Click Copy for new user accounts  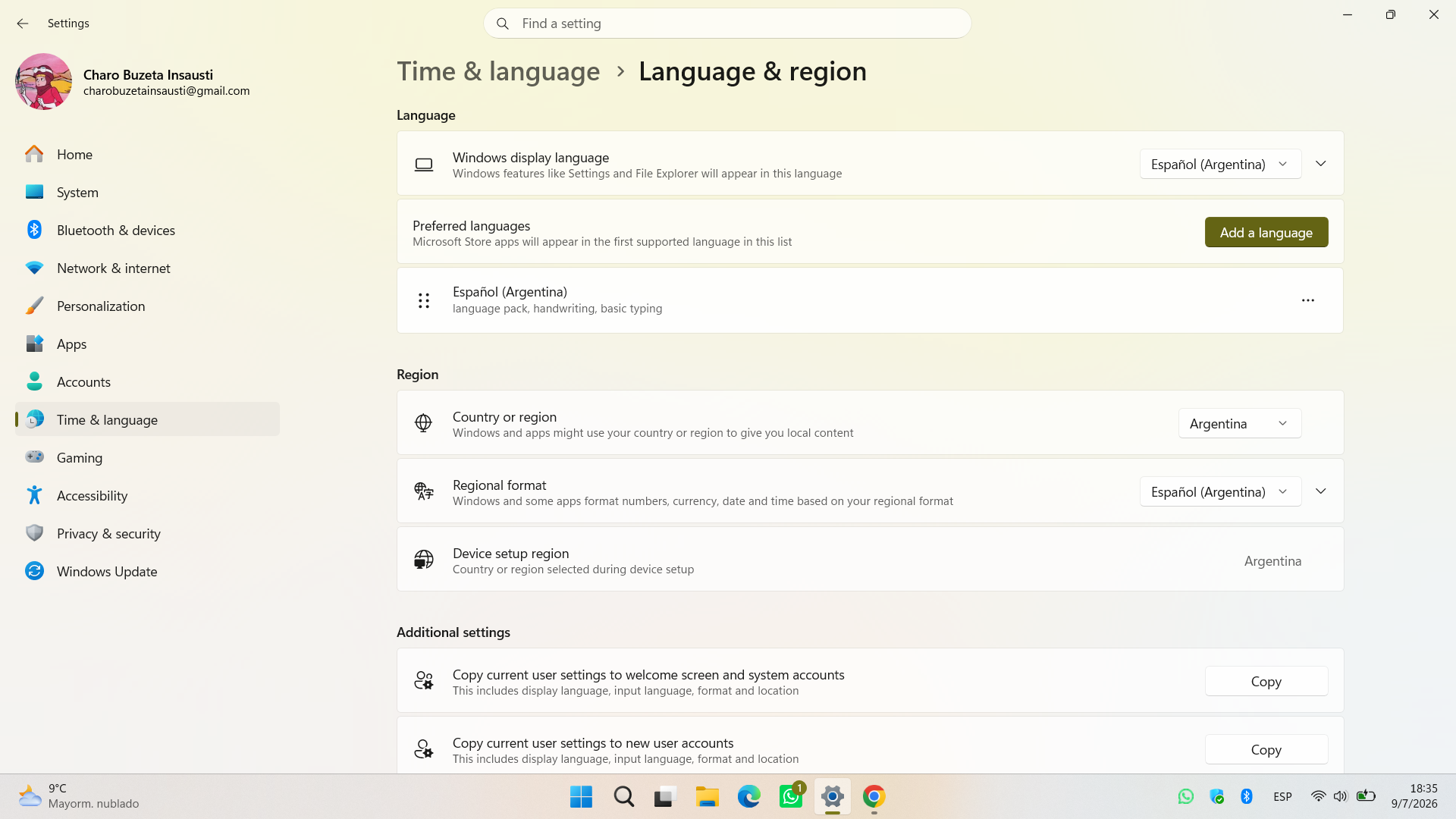(1266, 749)
